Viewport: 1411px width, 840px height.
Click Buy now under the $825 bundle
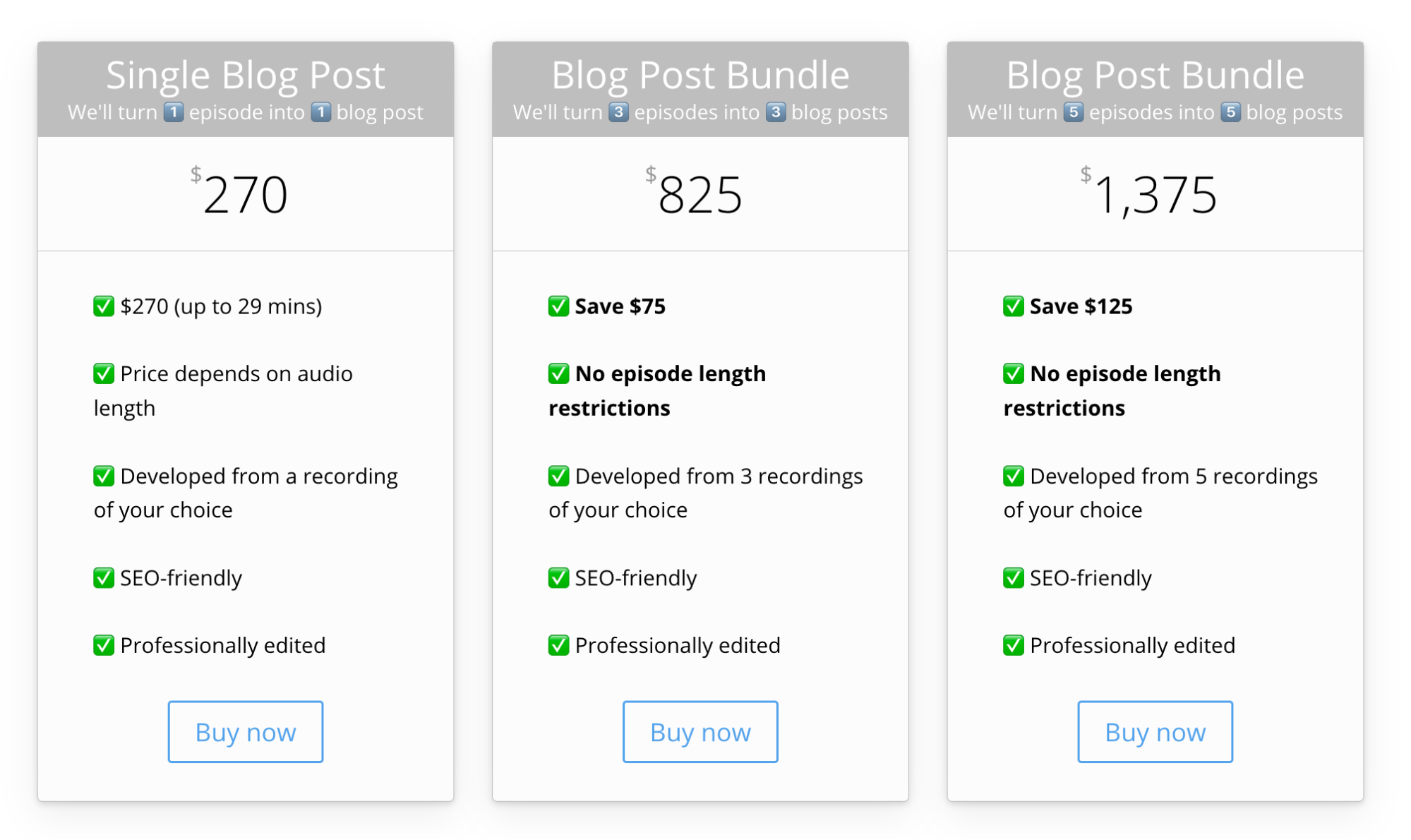(x=700, y=732)
